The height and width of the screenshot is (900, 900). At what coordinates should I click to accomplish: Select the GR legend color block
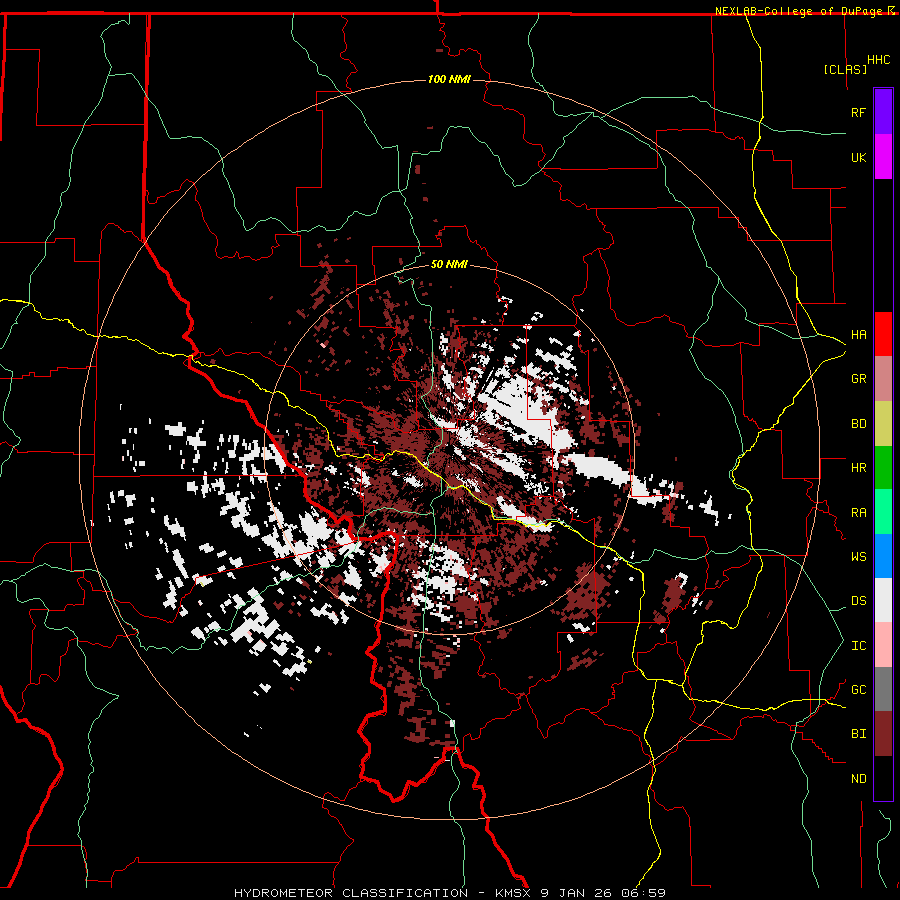pyautogui.click(x=883, y=379)
